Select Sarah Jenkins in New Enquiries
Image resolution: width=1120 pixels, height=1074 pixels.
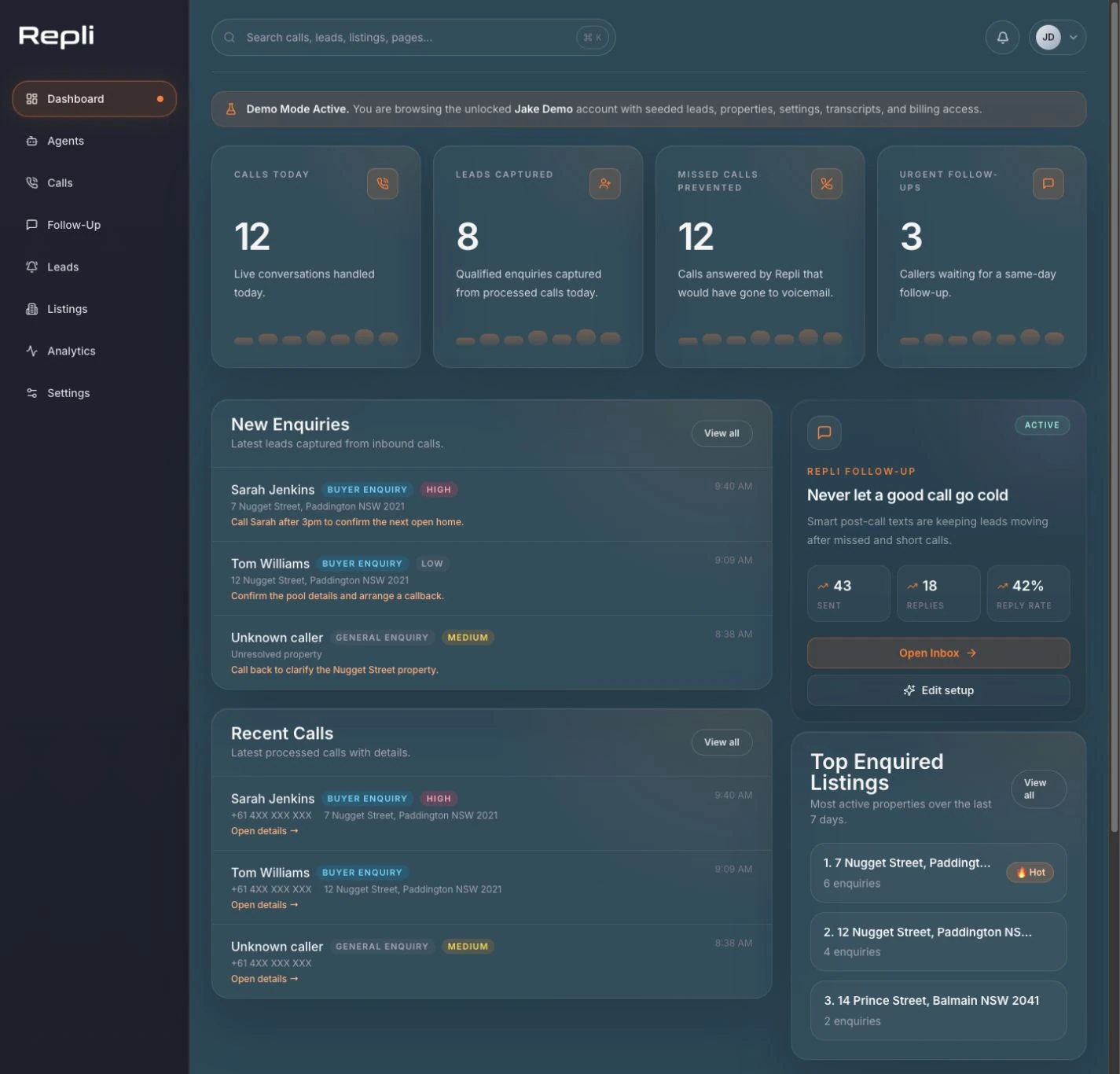click(492, 505)
